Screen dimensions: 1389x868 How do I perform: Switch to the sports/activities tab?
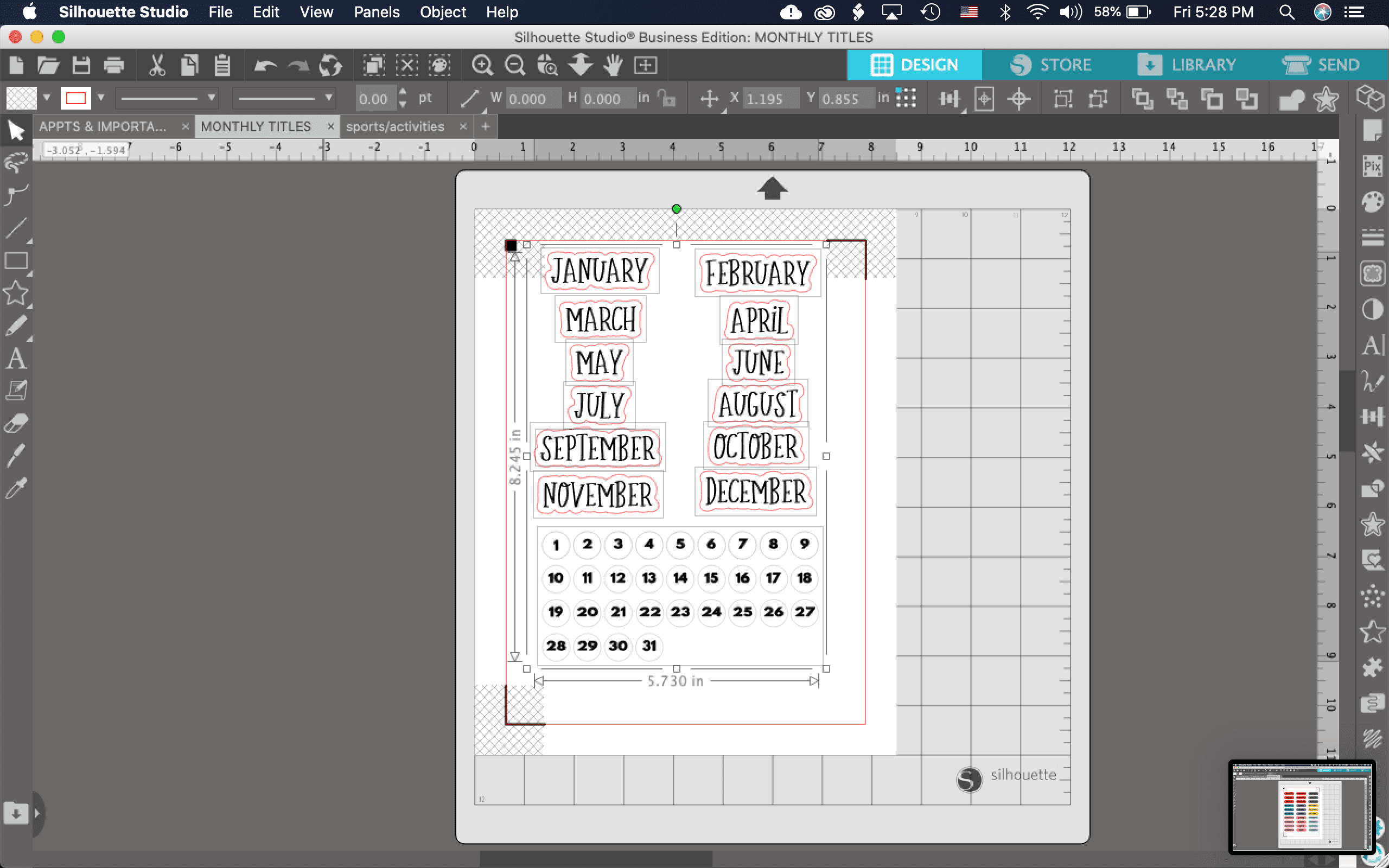coord(395,126)
